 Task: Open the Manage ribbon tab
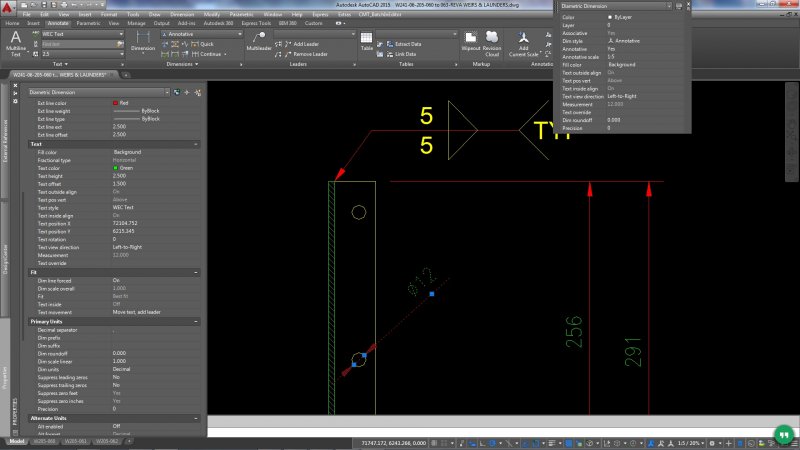click(136, 23)
